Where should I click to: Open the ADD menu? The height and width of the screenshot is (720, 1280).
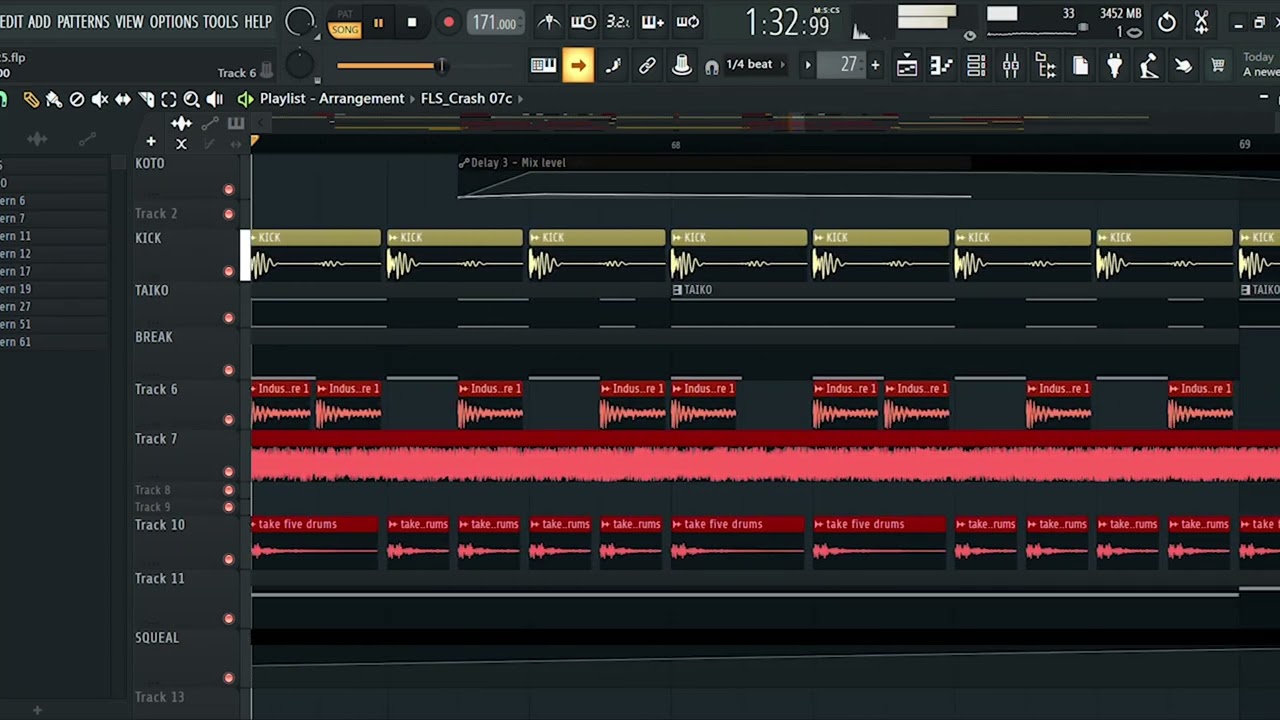click(39, 21)
